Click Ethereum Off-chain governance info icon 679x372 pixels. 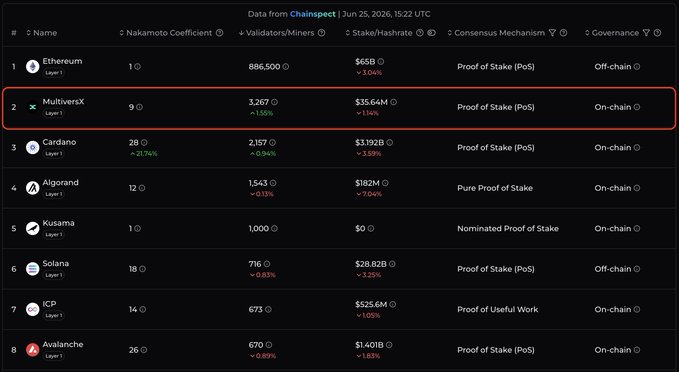click(x=637, y=67)
